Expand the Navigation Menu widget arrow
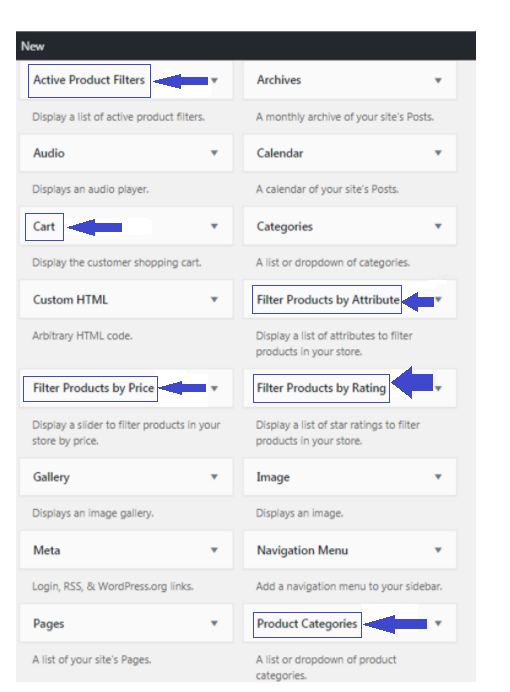 (438, 550)
